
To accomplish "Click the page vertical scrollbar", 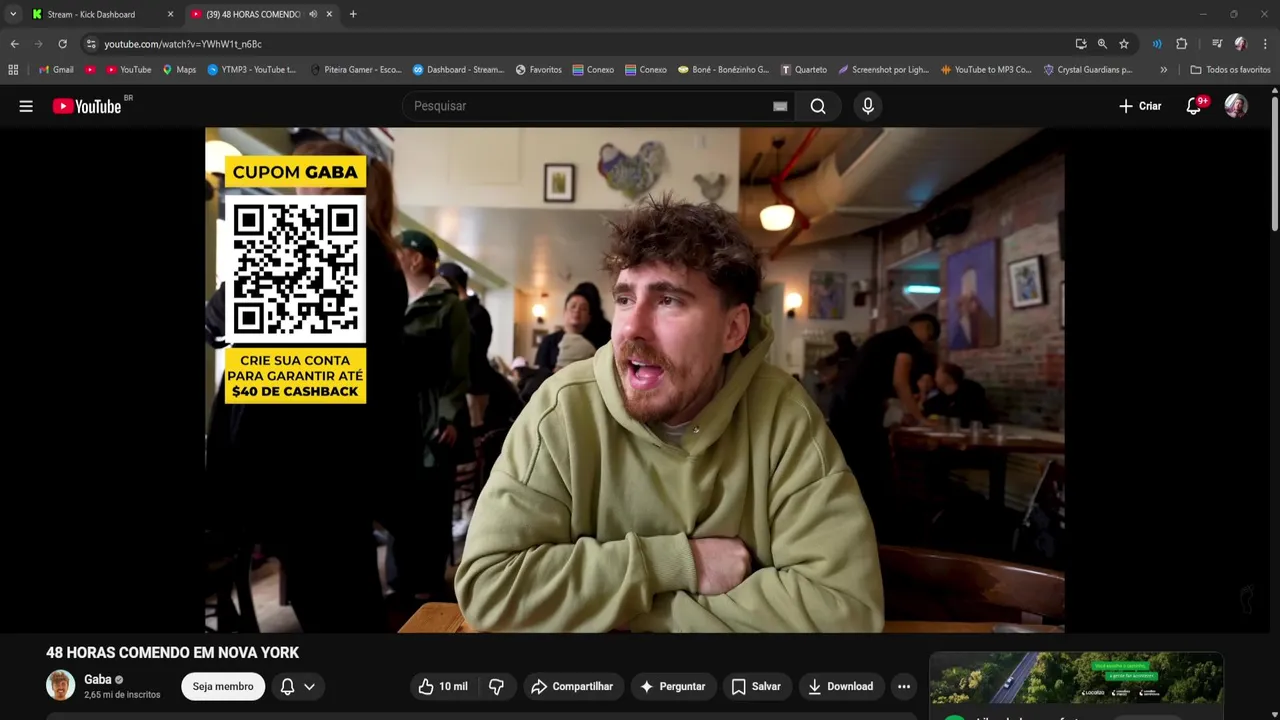I will point(1274,165).
